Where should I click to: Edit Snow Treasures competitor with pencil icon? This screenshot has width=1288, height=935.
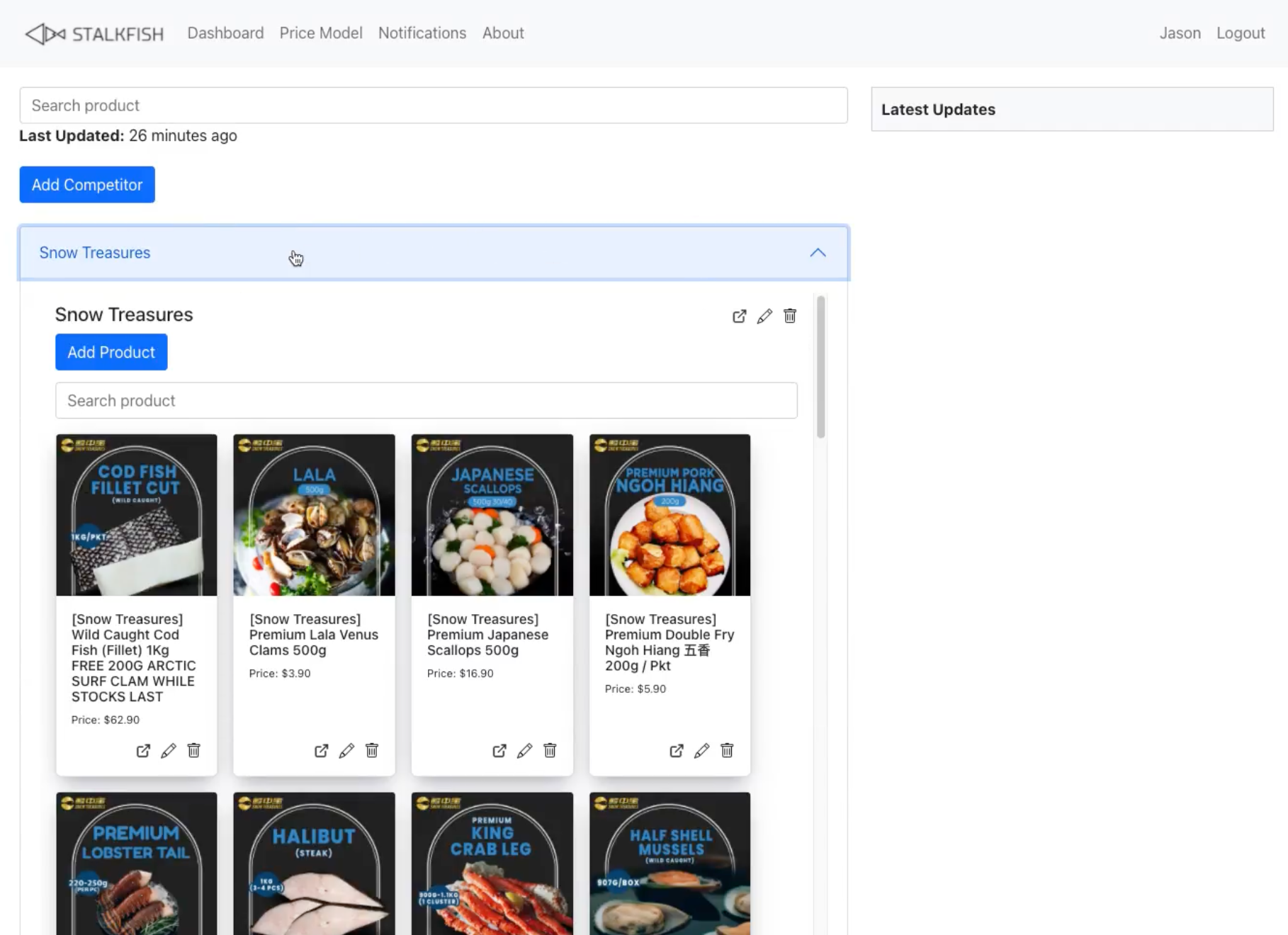point(764,316)
